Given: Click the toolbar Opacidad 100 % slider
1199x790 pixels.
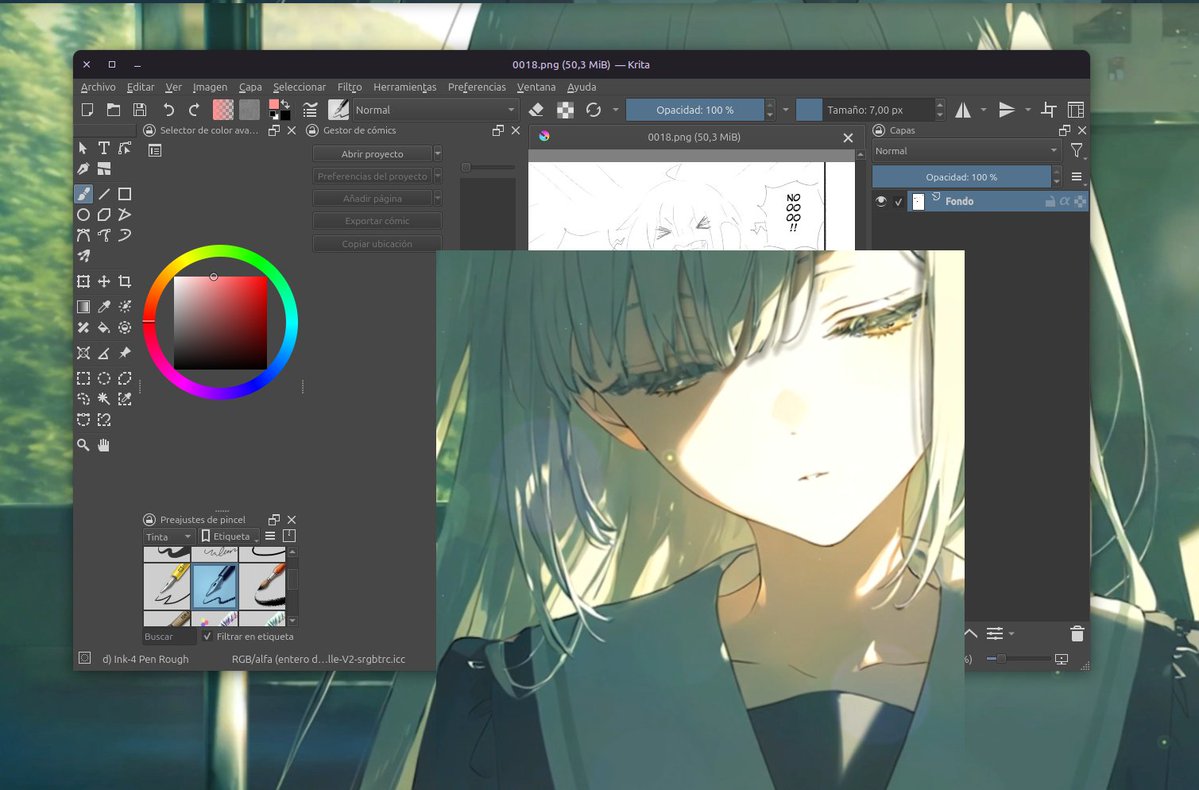Looking at the screenshot, I should click(x=694, y=110).
